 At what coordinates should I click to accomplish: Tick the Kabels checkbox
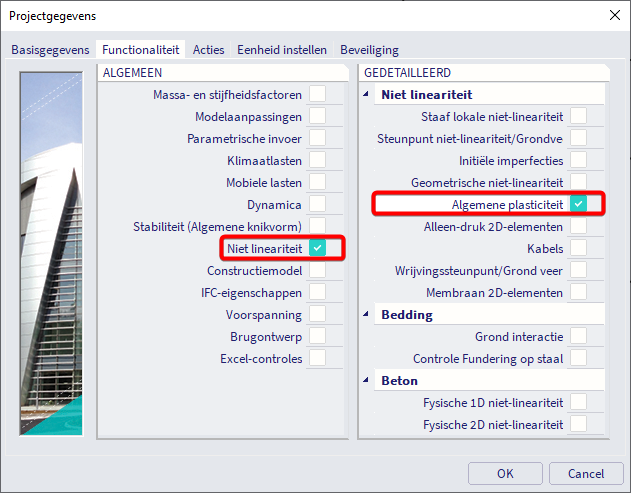coord(578,248)
